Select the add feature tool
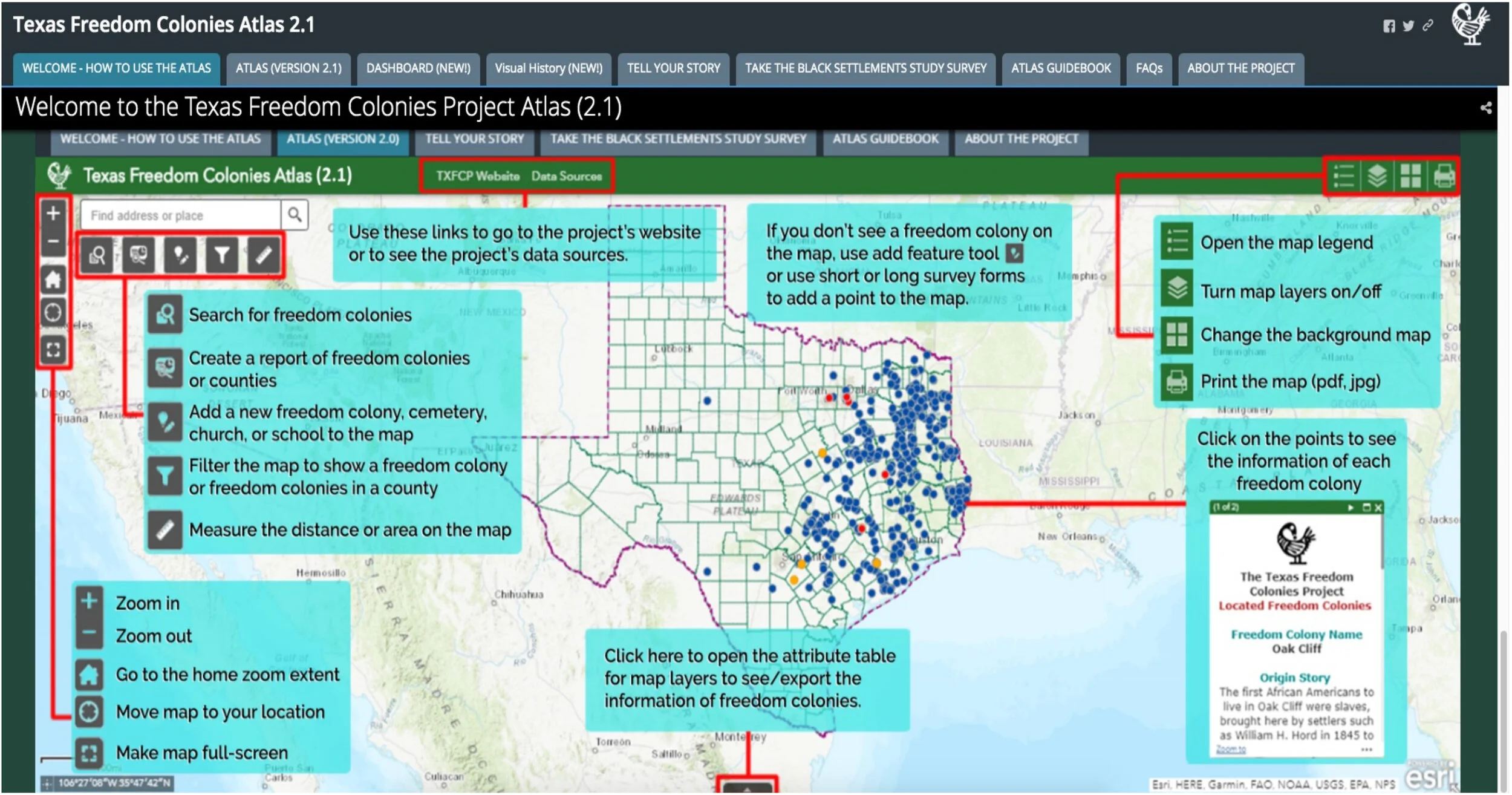The image size is (1512, 795). [x=180, y=255]
